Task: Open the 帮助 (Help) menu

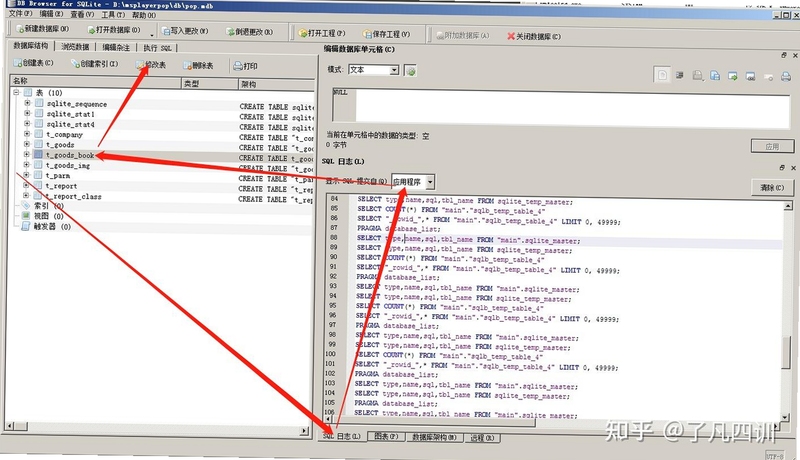Action: click(x=143, y=15)
